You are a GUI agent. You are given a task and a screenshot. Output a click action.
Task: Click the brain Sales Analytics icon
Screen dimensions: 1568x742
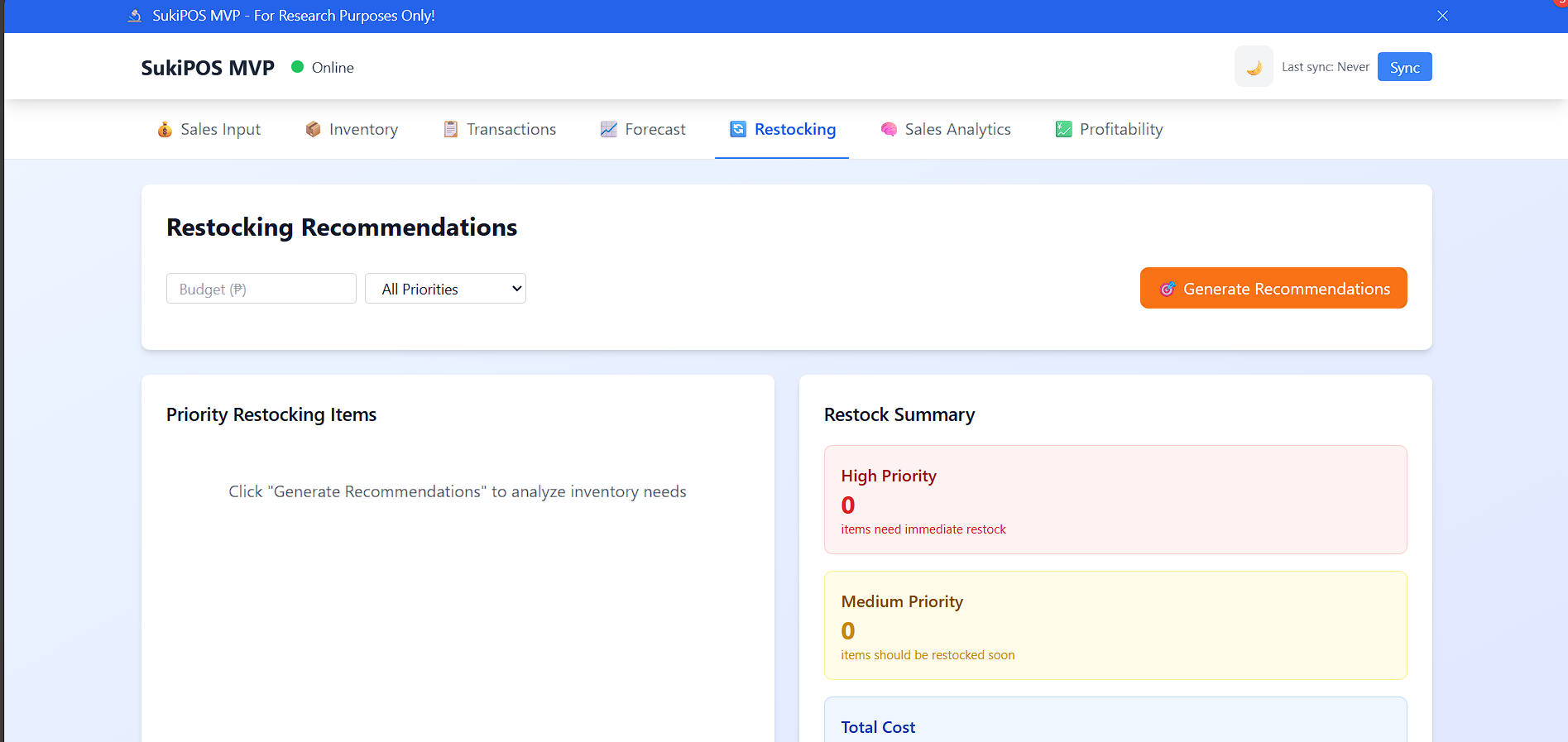click(889, 129)
